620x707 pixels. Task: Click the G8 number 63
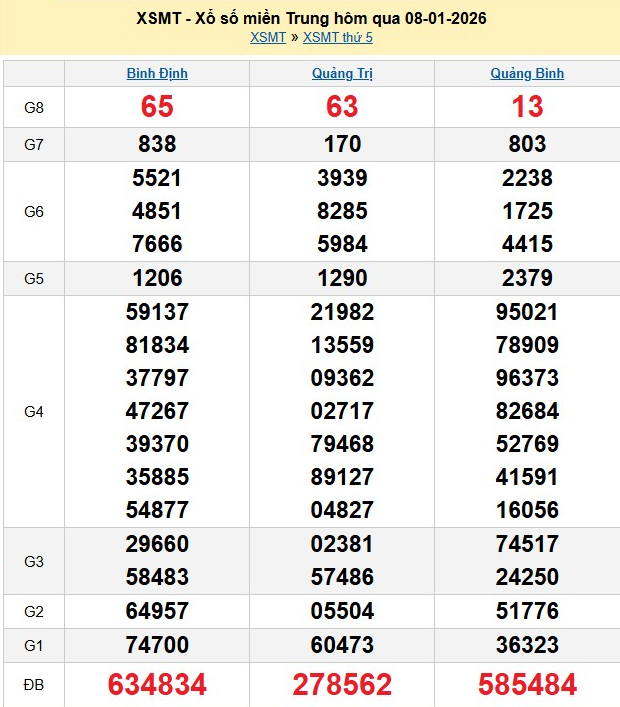click(x=342, y=107)
